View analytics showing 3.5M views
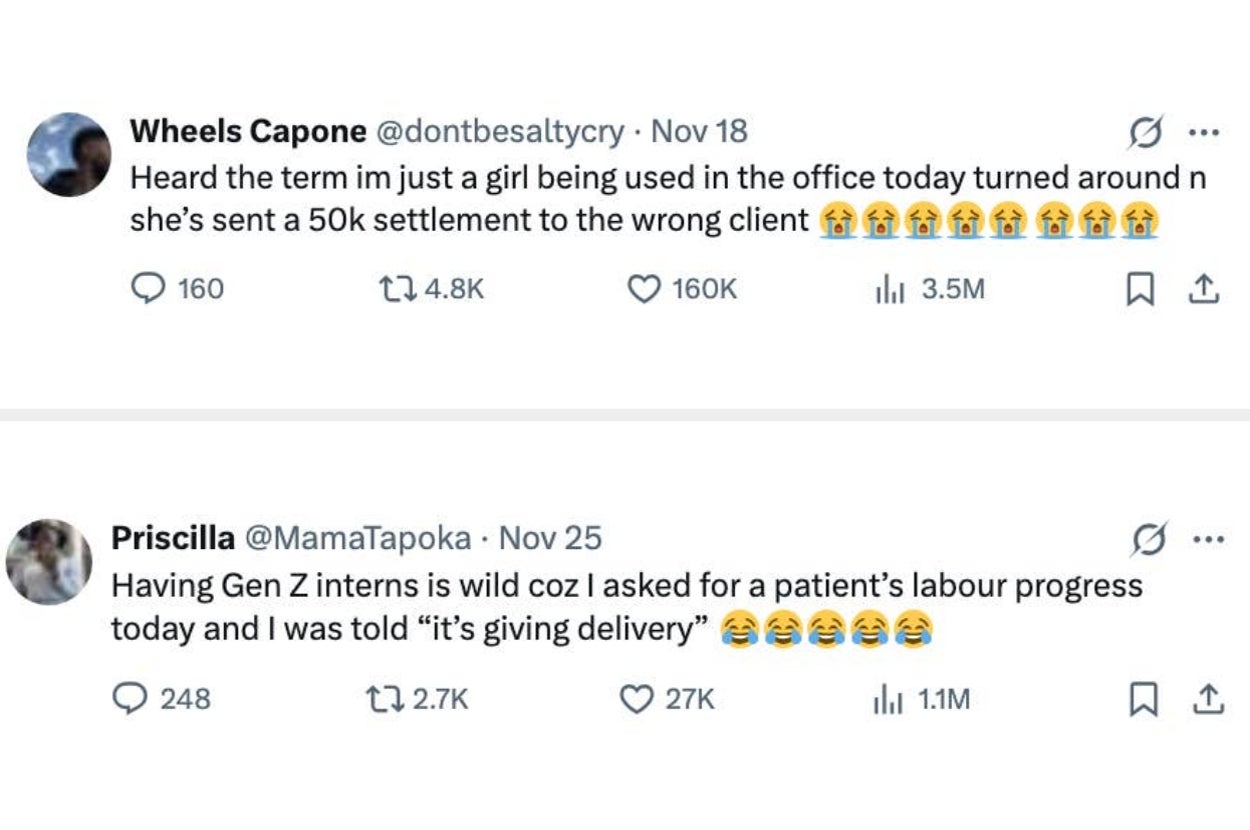Screen dimensions: 1250x830 tap(888, 289)
